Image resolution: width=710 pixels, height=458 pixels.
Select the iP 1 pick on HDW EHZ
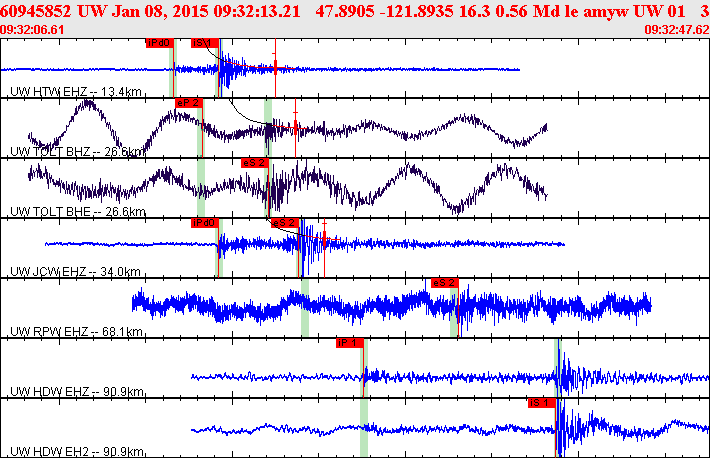(x=348, y=343)
